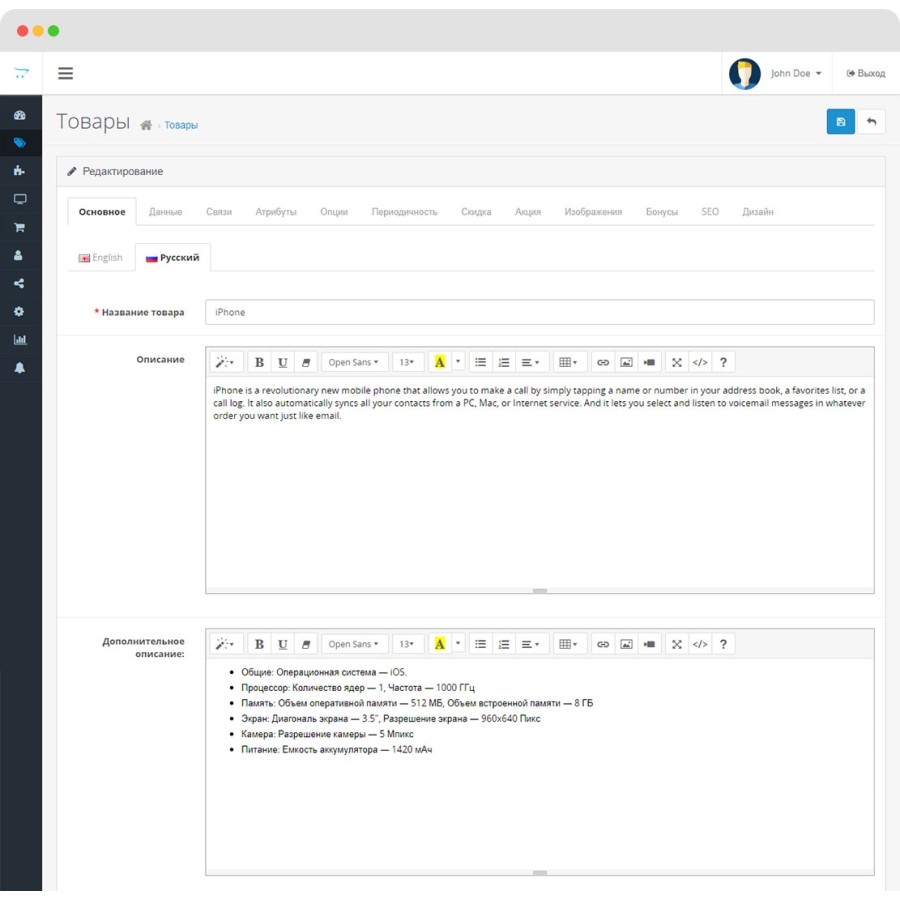900x900 pixels.
Task: Insert picture in Дополнительное описание editor
Action: 626,644
